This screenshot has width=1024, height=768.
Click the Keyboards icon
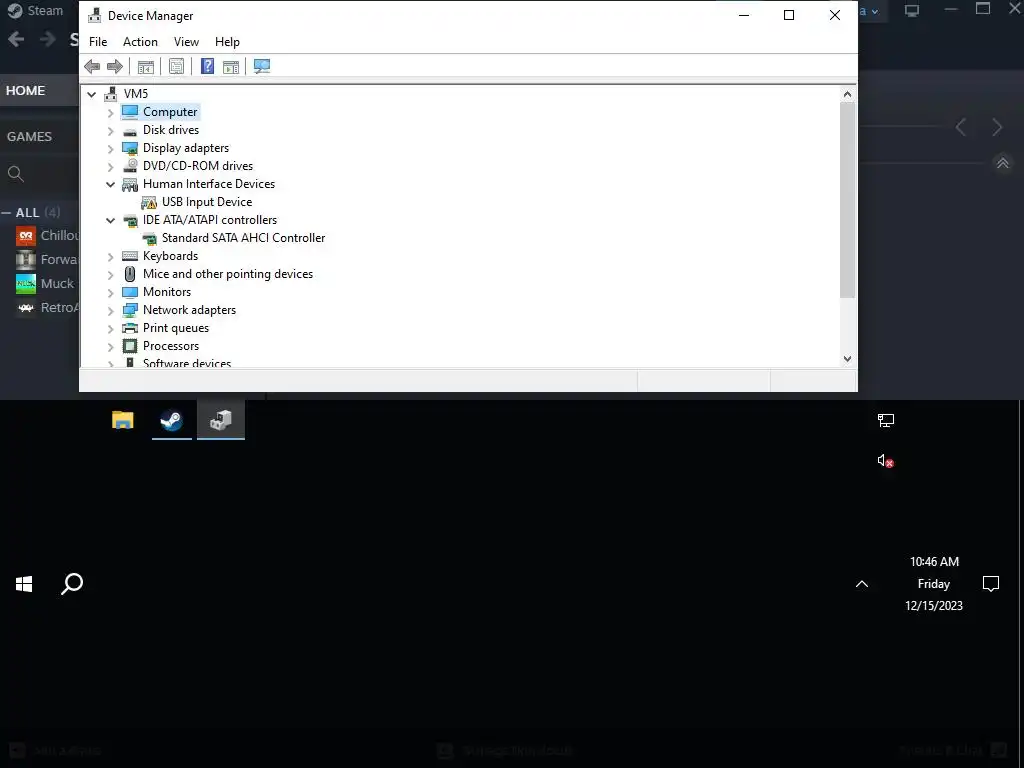pyautogui.click(x=130, y=256)
